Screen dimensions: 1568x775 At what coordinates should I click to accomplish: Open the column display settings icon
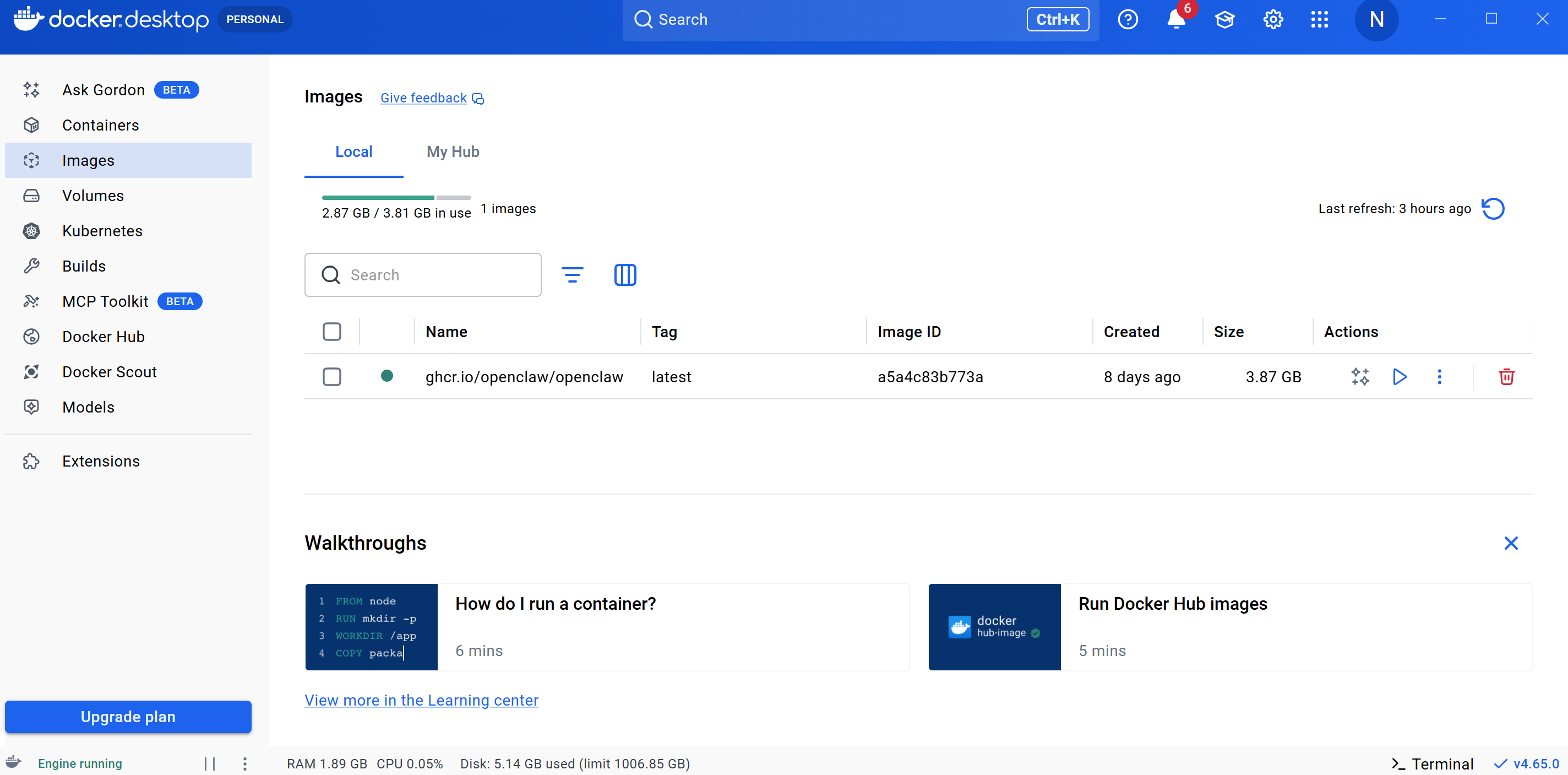[x=625, y=274]
